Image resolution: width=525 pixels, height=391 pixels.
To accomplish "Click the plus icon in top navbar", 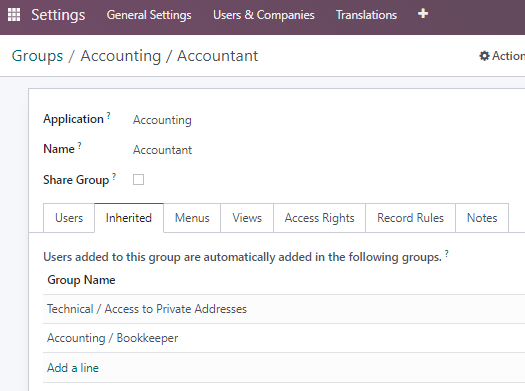I will [x=423, y=14].
